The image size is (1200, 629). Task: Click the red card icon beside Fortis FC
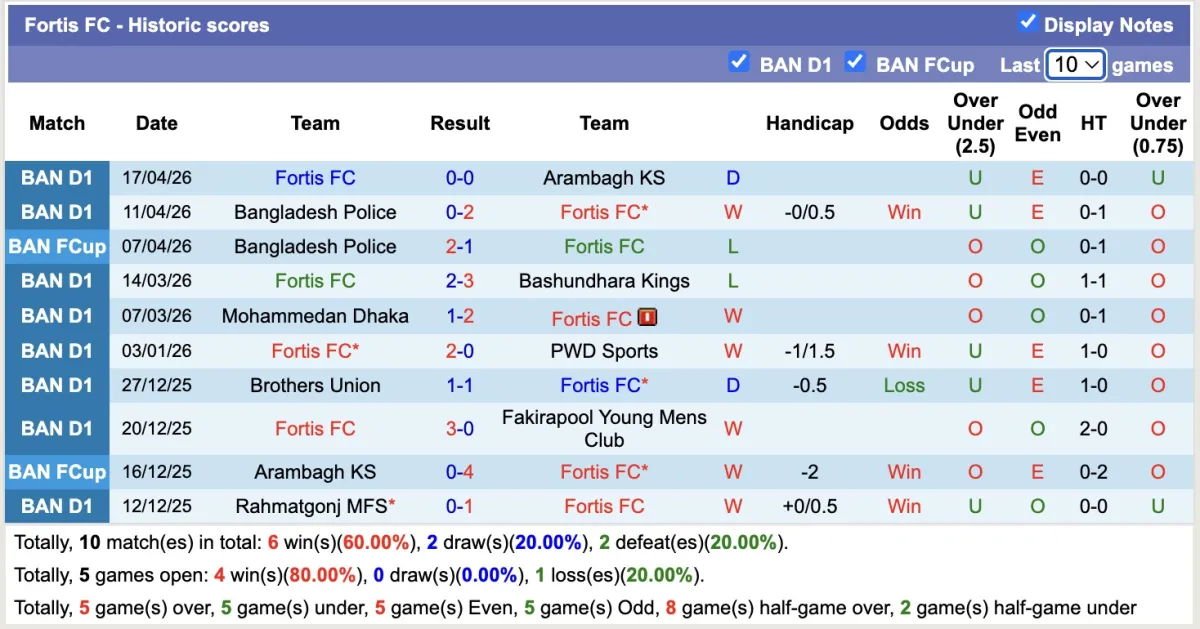(x=647, y=318)
